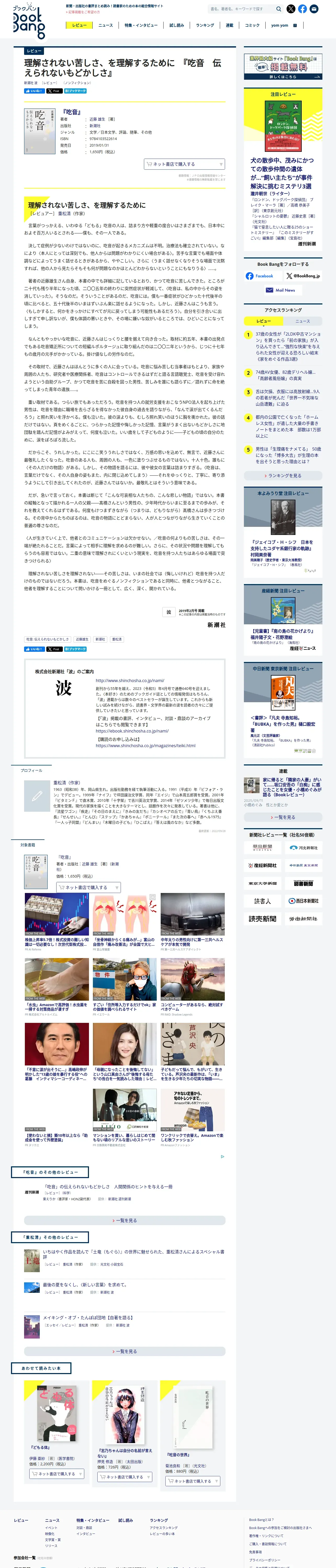Open 特集・インタビュー navigation tab
Screen dimensions: 336x1568
(x=141, y=26)
